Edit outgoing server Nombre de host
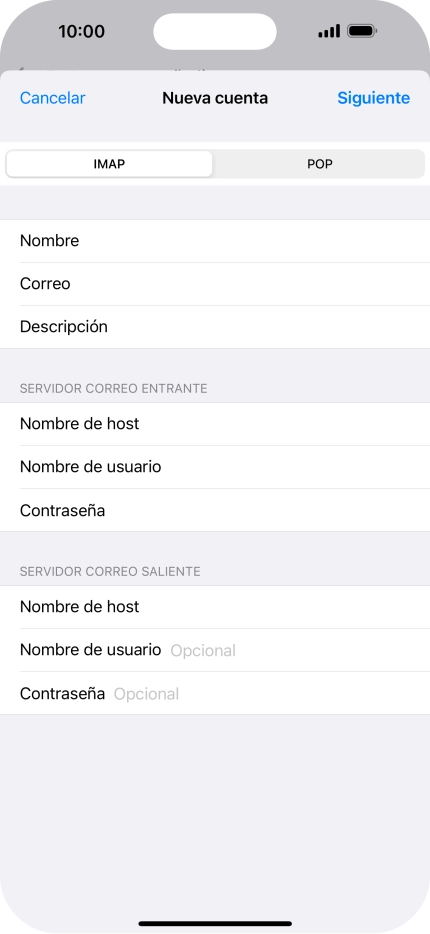This screenshot has height=934, width=430. point(215,607)
